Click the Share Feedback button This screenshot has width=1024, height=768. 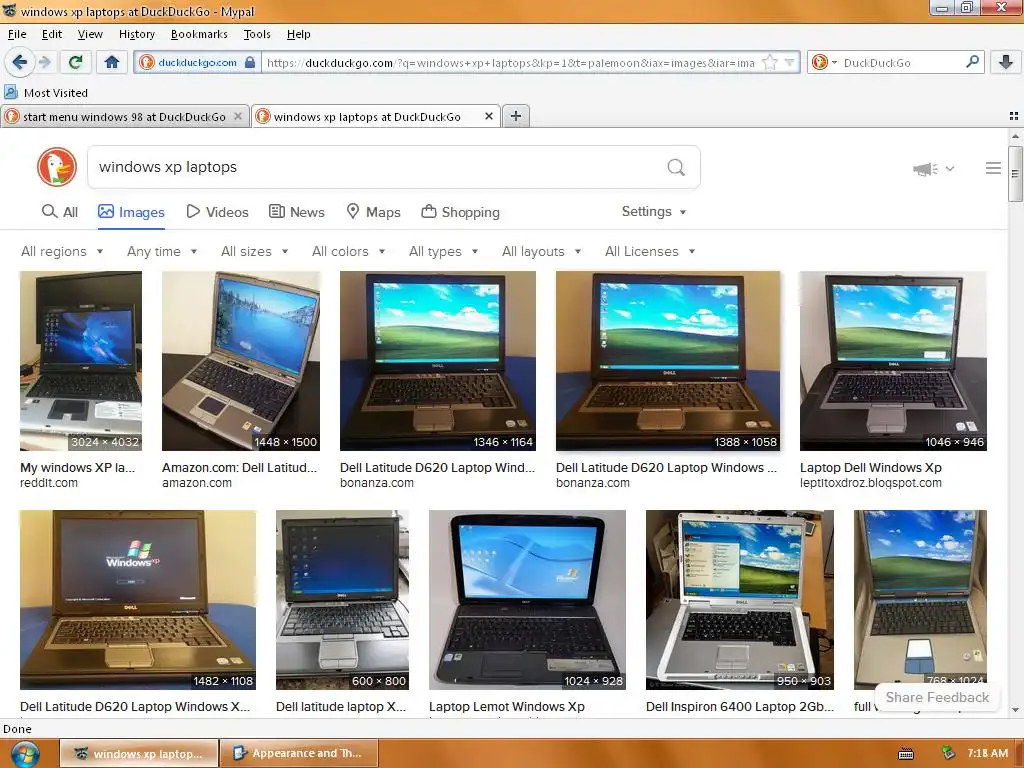coord(937,697)
